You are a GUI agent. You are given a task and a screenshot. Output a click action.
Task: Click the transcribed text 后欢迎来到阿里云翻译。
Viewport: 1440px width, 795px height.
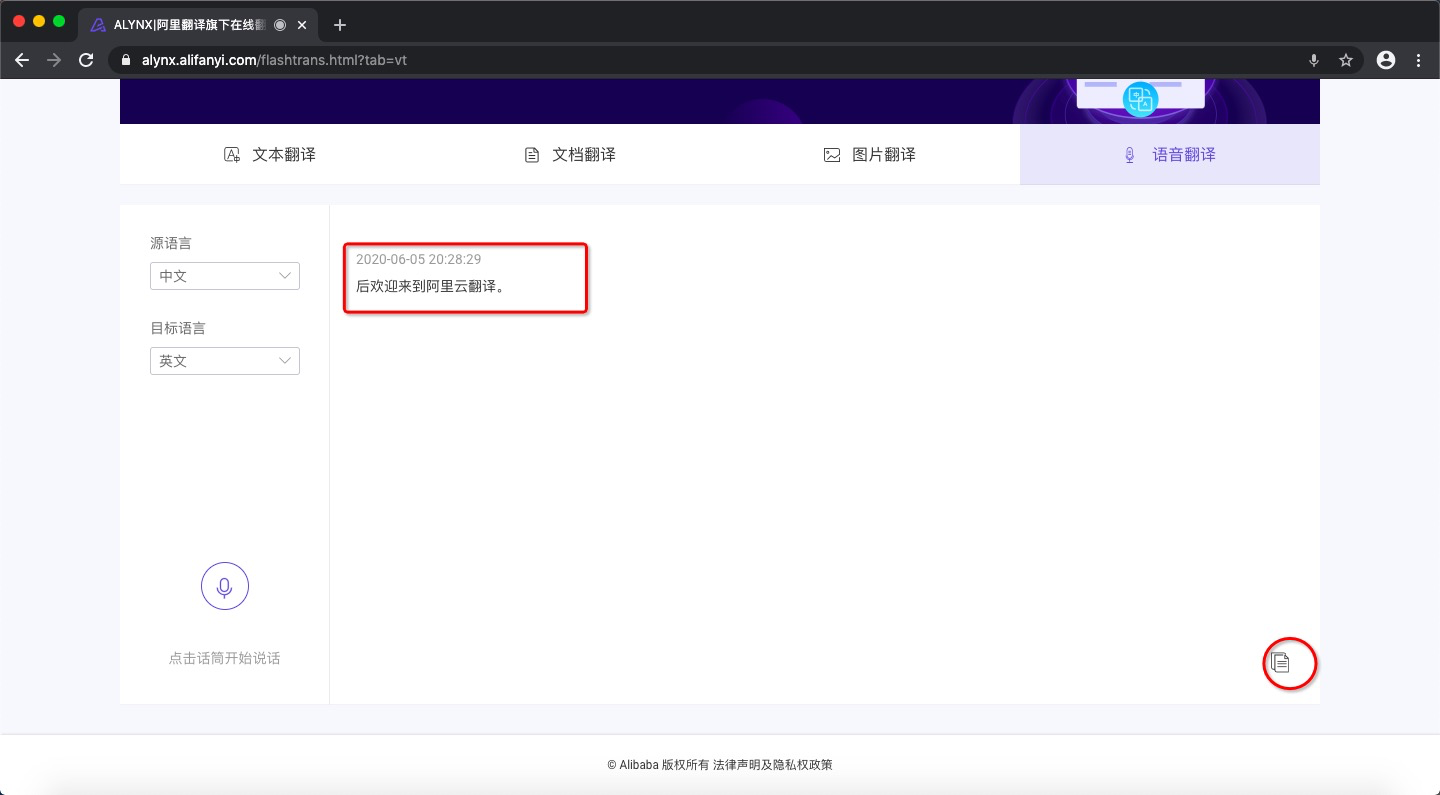pos(431,286)
